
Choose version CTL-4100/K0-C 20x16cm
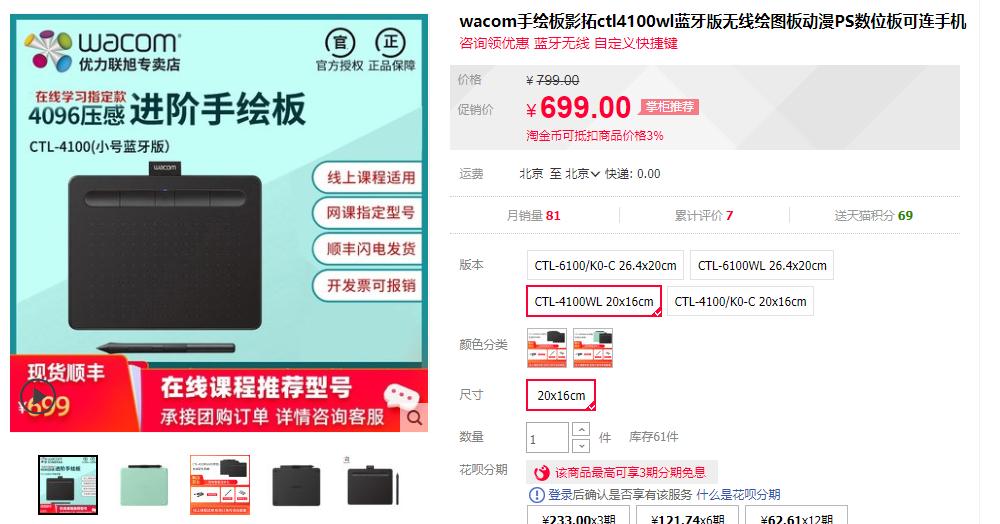[740, 302]
